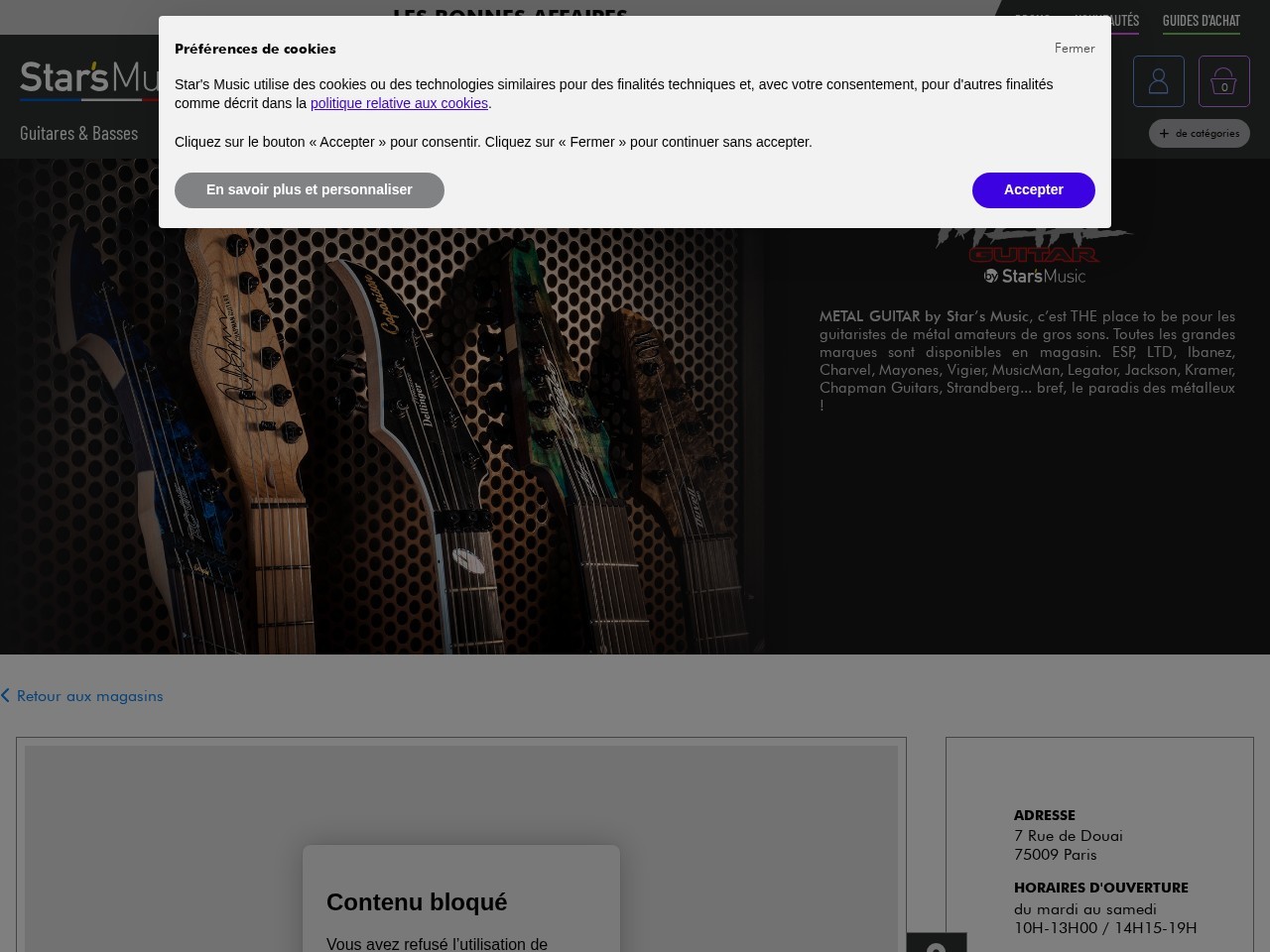Screen dimensions: 1270x952
Task: Accept cookies with the Accepter button
Action: [x=1033, y=189]
